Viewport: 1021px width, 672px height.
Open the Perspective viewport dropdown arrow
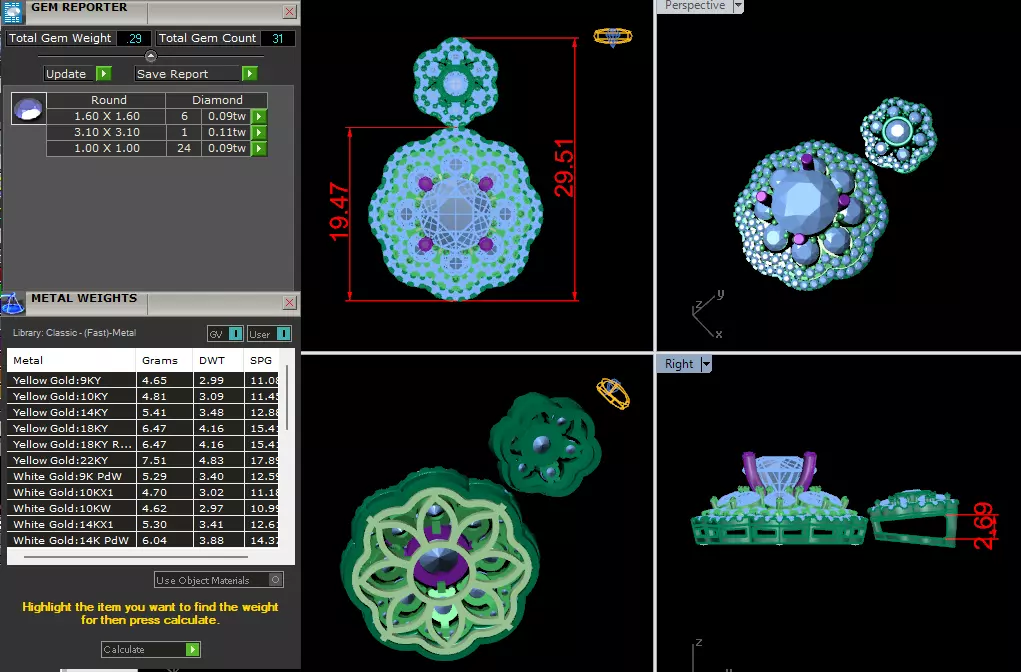pos(738,6)
